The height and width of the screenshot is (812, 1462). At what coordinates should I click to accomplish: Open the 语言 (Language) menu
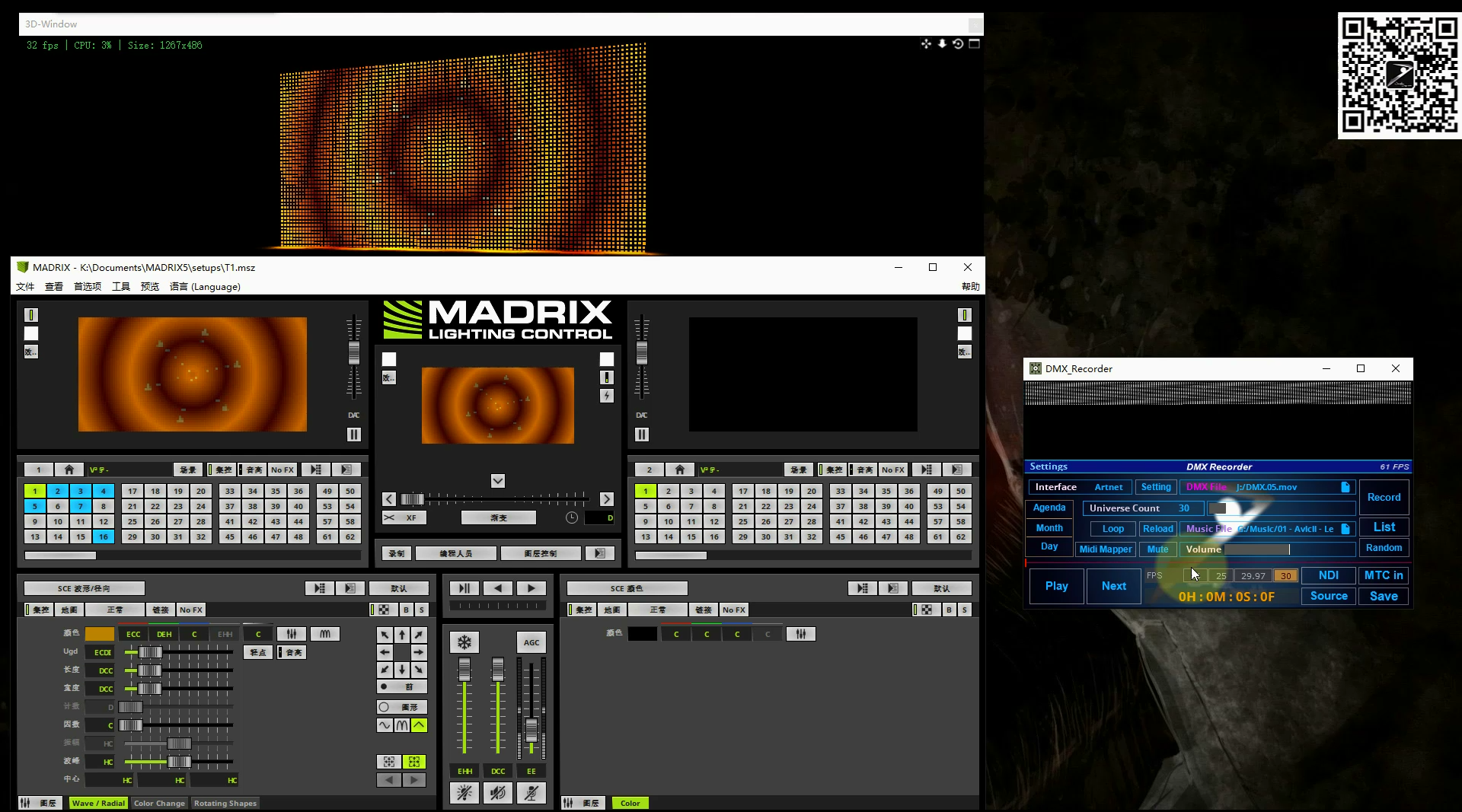[x=206, y=287]
